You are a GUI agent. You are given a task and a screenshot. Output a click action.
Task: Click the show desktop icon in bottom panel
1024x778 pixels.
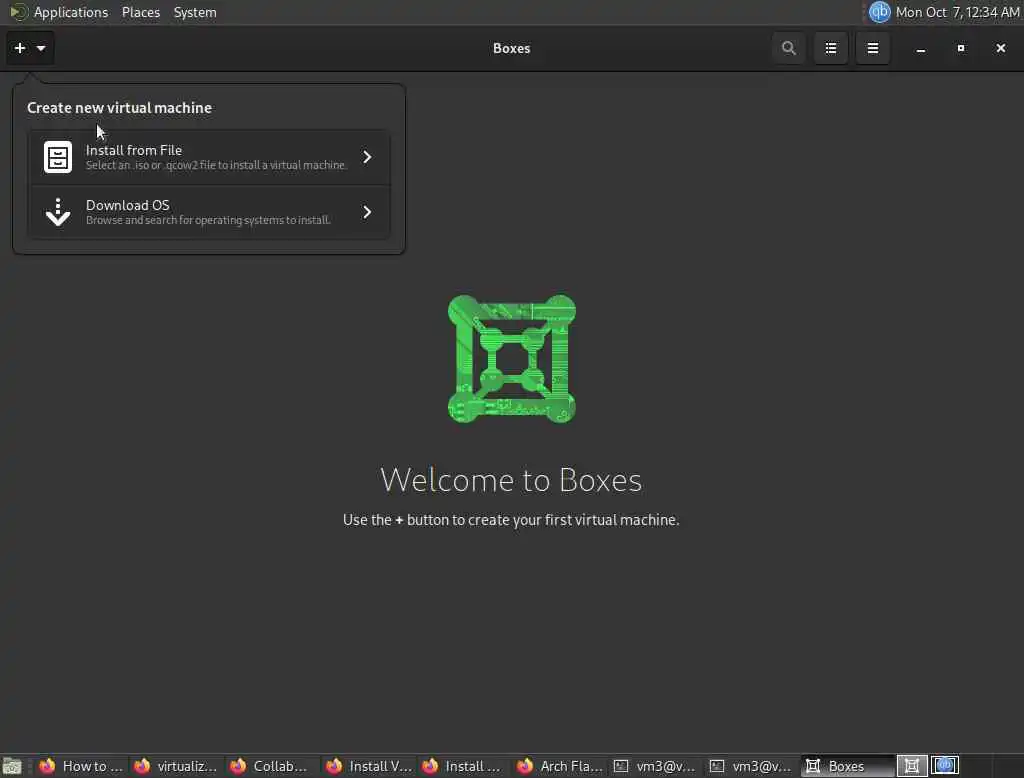[x=12, y=766]
